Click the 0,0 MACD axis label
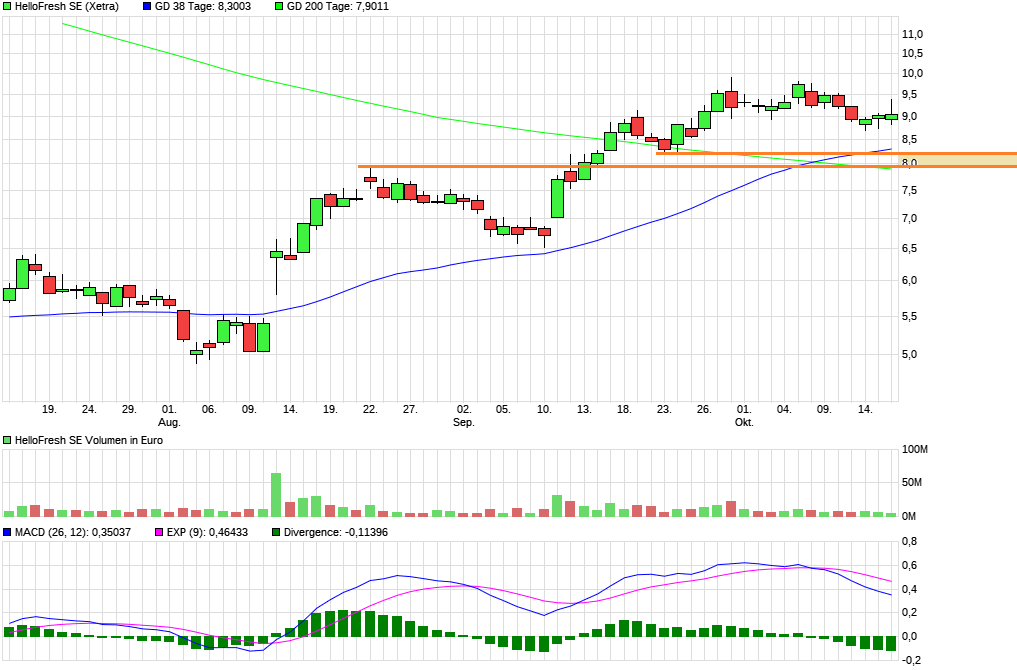This screenshot has height=670, width=1017. tap(910, 637)
